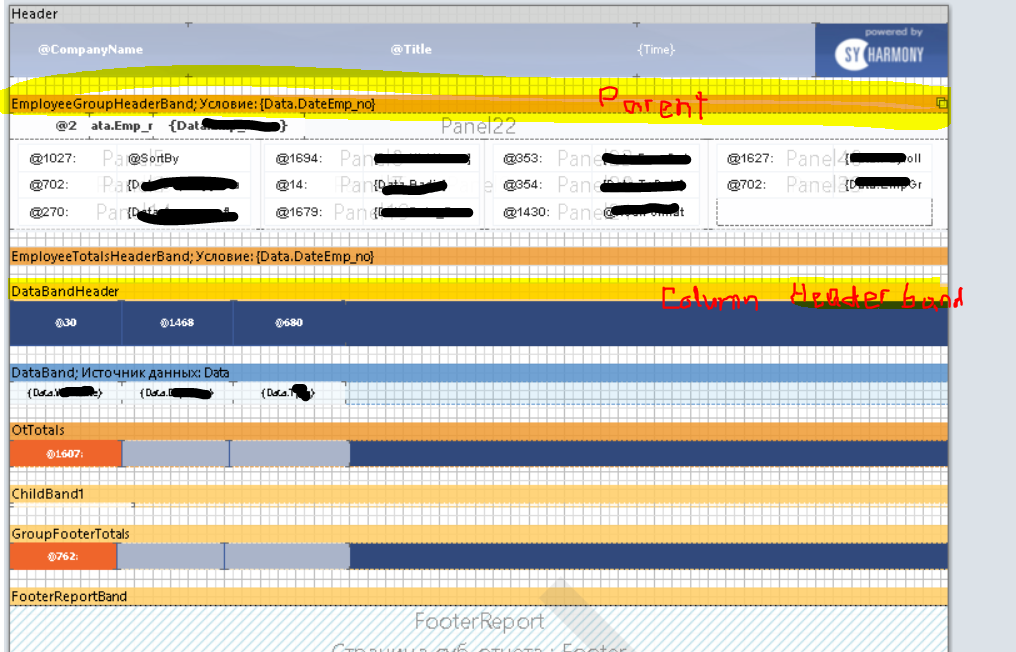Select the @702: label below @1627:
This screenshot has height=652, width=1016.
(x=746, y=185)
